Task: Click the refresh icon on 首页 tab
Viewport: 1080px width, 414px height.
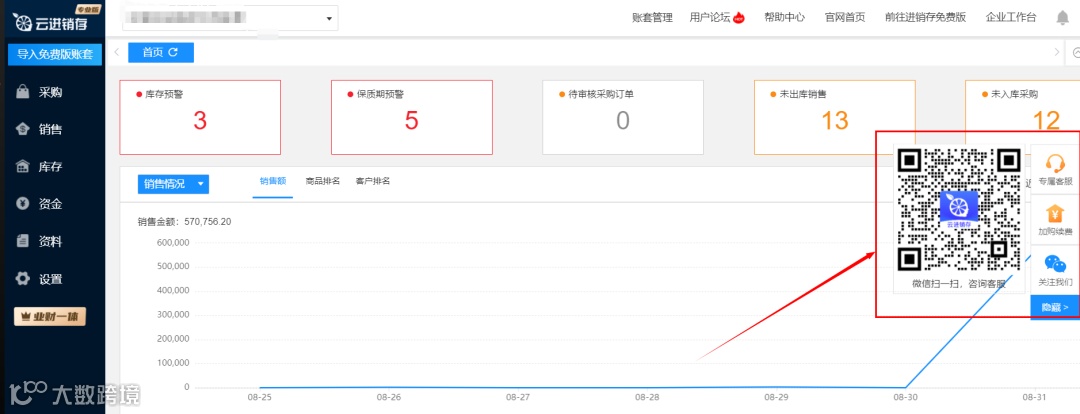Action: click(174, 52)
